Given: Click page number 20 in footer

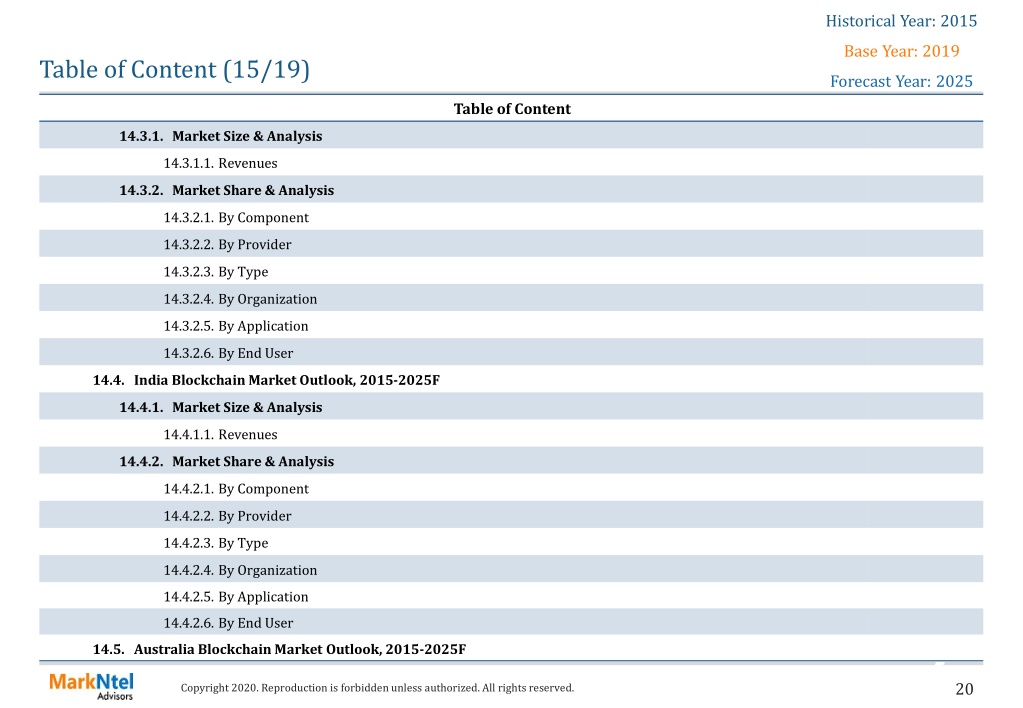Looking at the screenshot, I should pyautogui.click(x=964, y=688).
